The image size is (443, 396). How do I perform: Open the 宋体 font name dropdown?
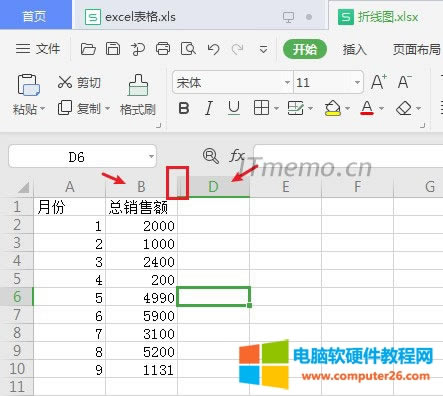pos(287,82)
